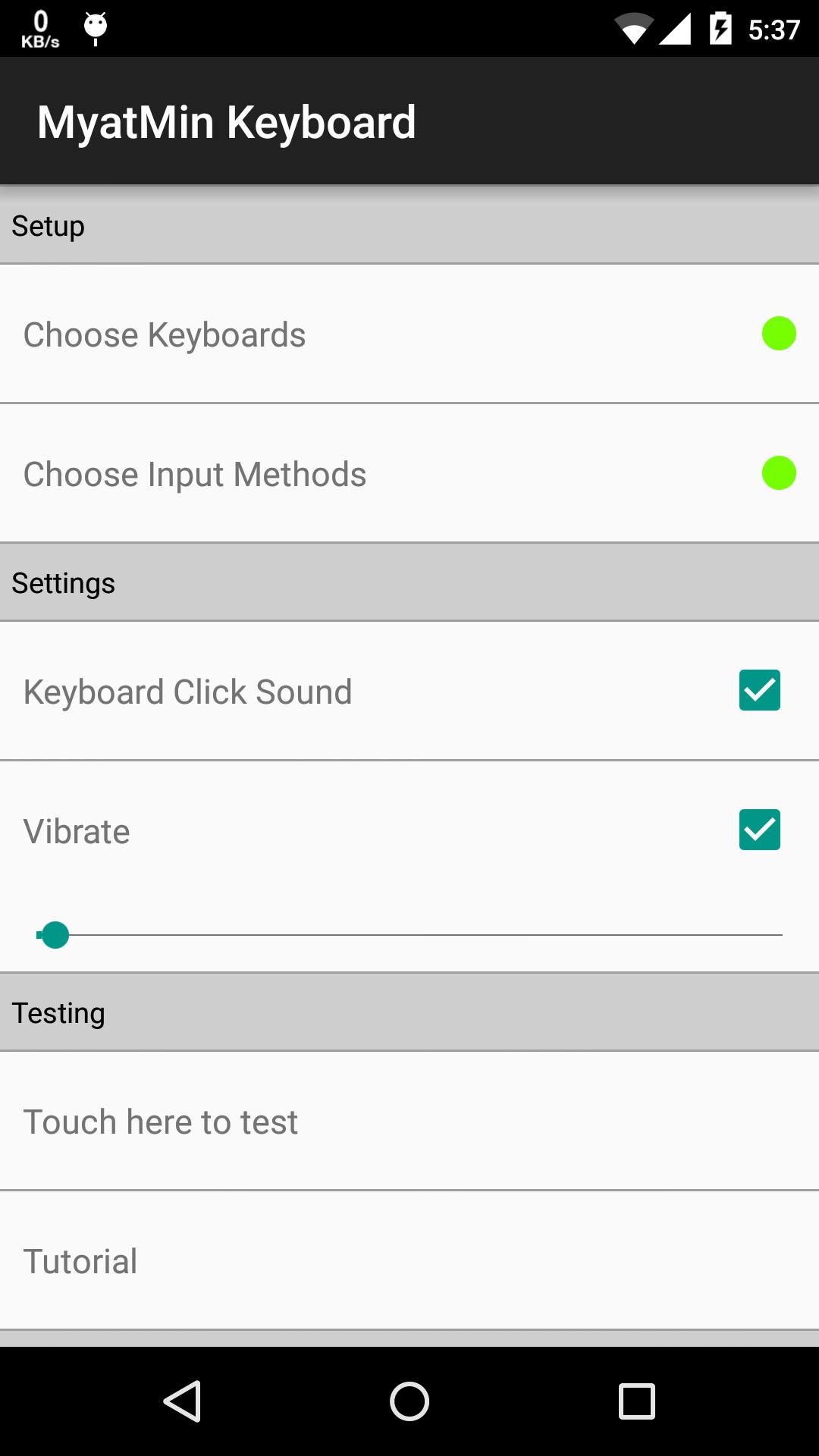819x1456 pixels.
Task: Tap the Vibrate setting label
Action: point(77,831)
